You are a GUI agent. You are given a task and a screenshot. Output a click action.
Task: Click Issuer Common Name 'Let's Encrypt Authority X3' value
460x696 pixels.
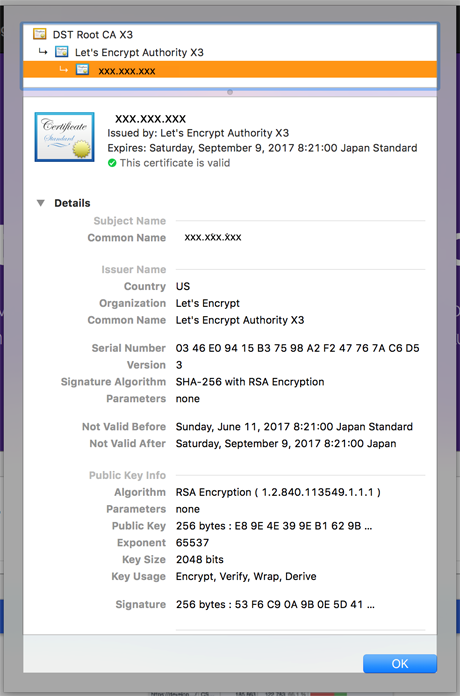240,320
